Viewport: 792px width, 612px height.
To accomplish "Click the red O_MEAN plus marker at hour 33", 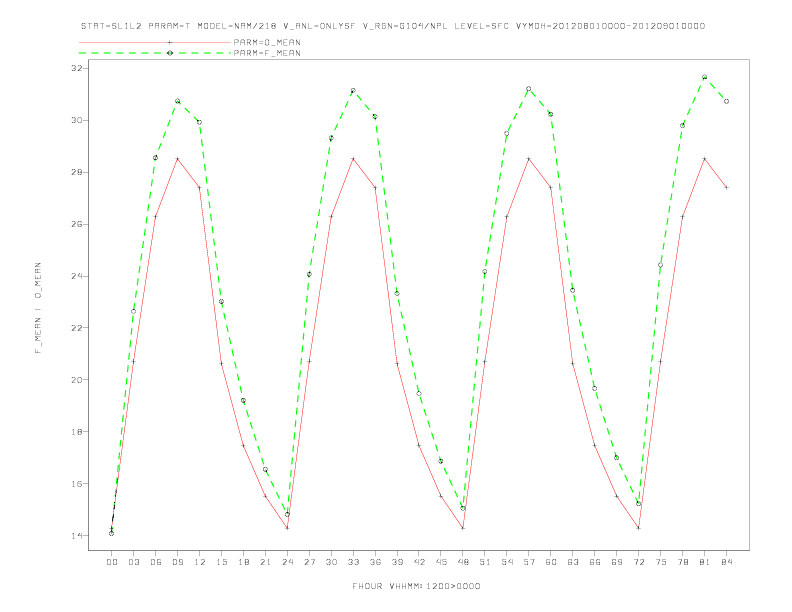I will pos(353,159).
